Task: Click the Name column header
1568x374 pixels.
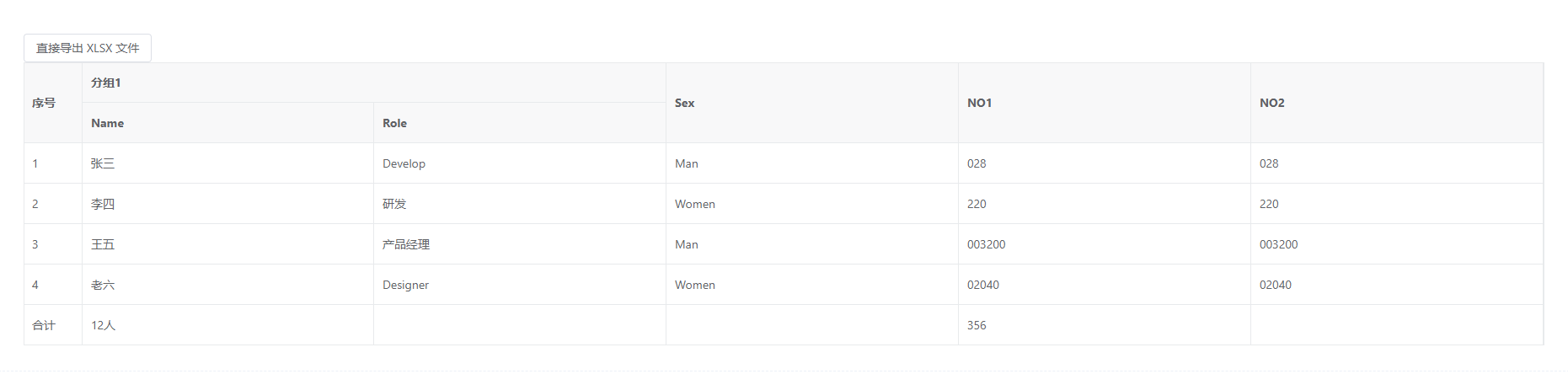Action: [108, 123]
